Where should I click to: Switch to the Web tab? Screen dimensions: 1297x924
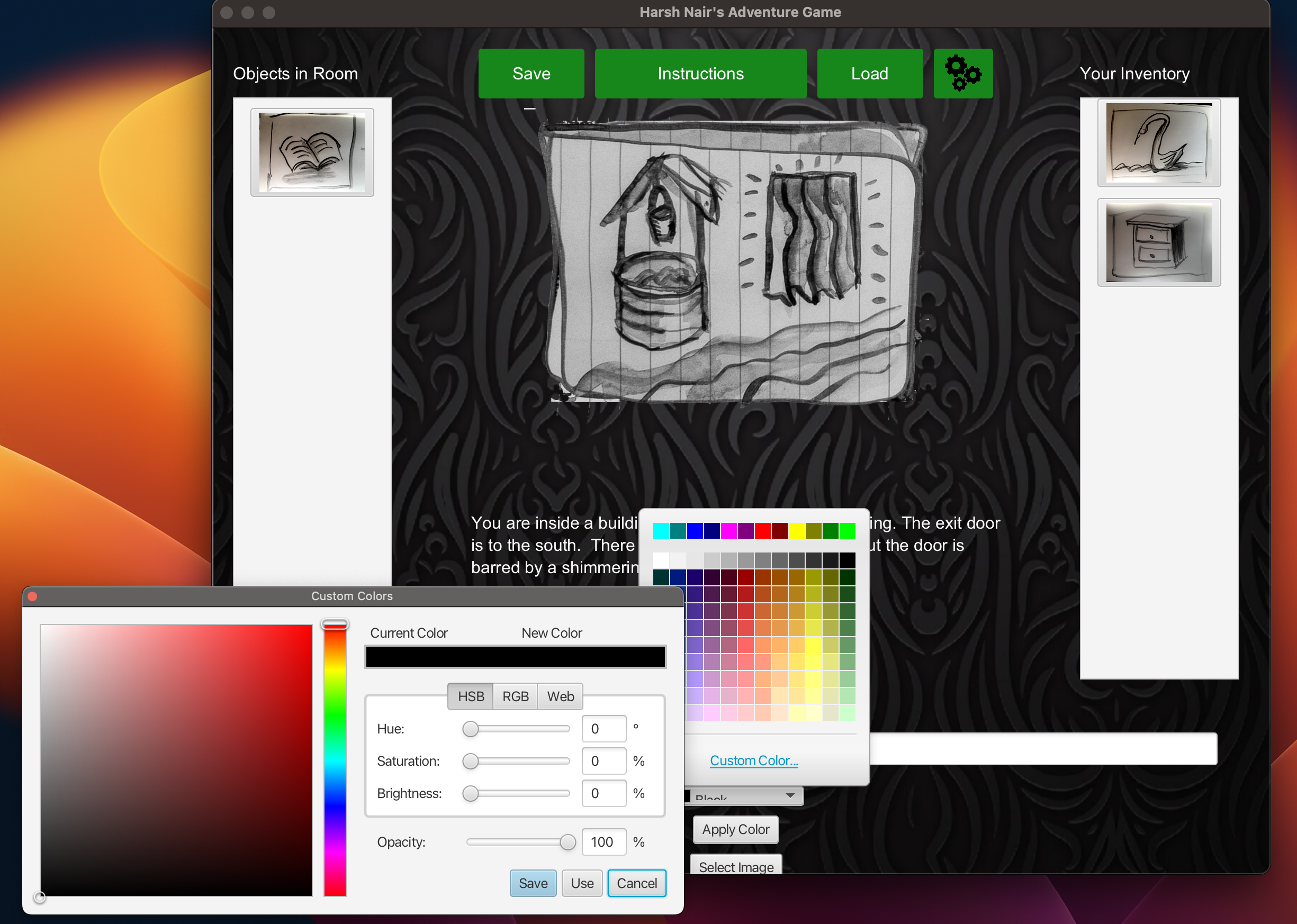(x=560, y=696)
